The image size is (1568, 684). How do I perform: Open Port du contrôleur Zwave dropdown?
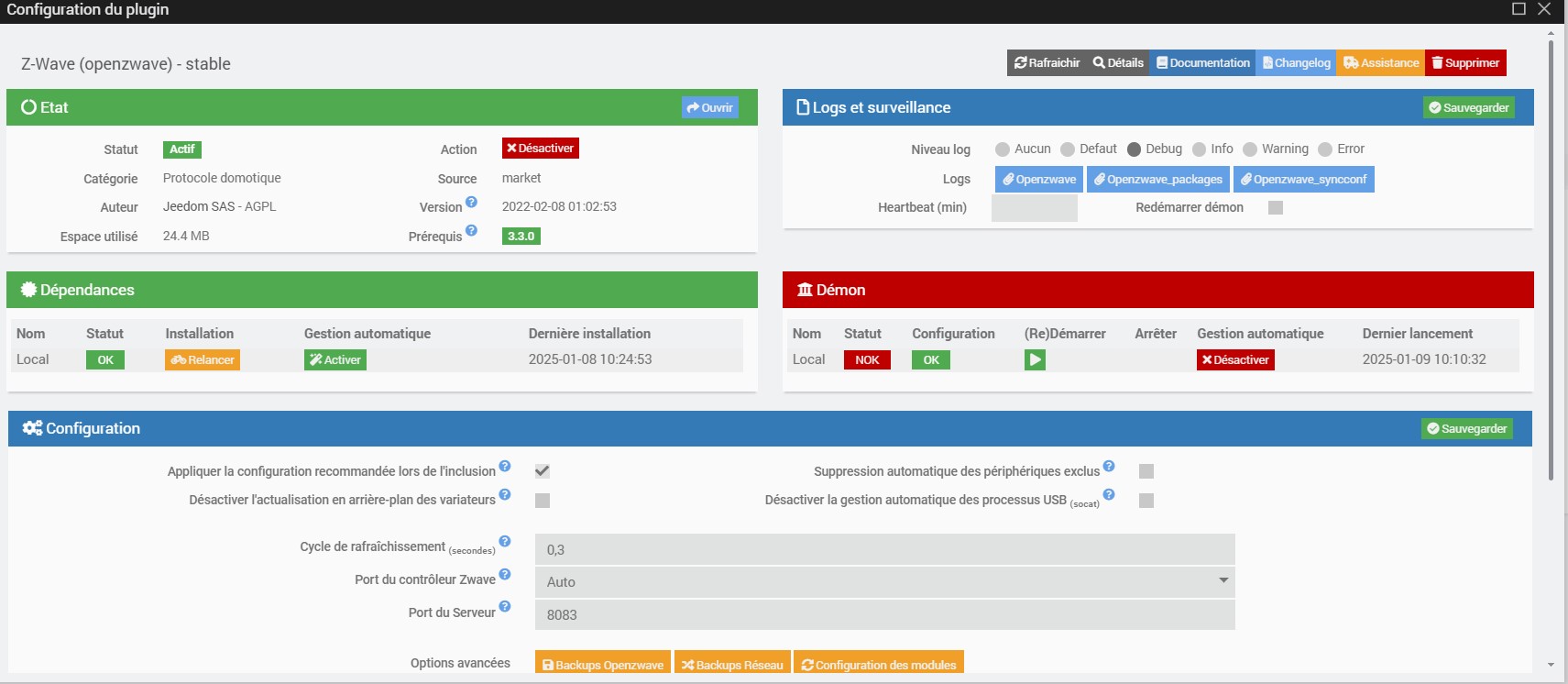pos(885,582)
